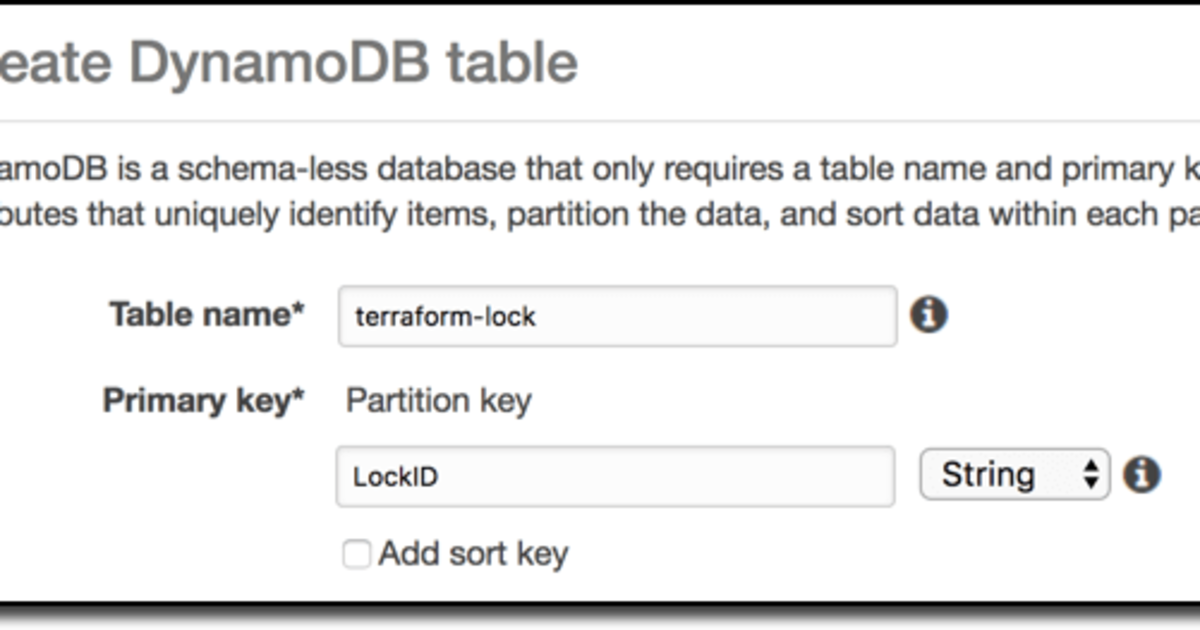The width and height of the screenshot is (1200, 630).
Task: Click the Create DynamoDB table heading
Action: point(290,62)
